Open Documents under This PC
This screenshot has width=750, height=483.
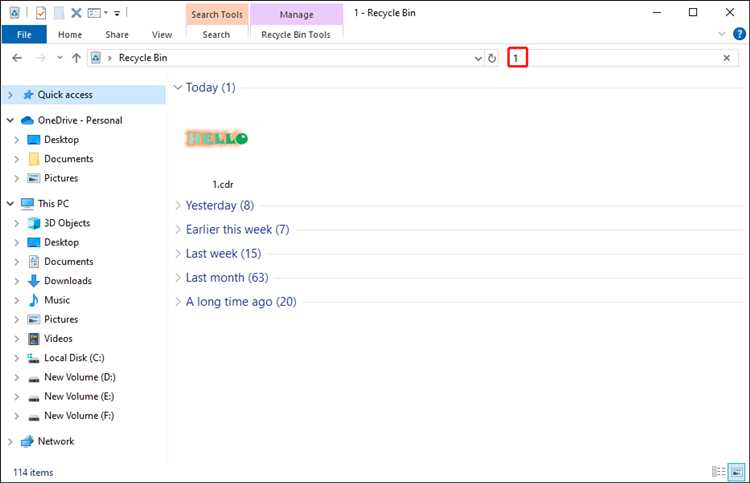coord(68,262)
